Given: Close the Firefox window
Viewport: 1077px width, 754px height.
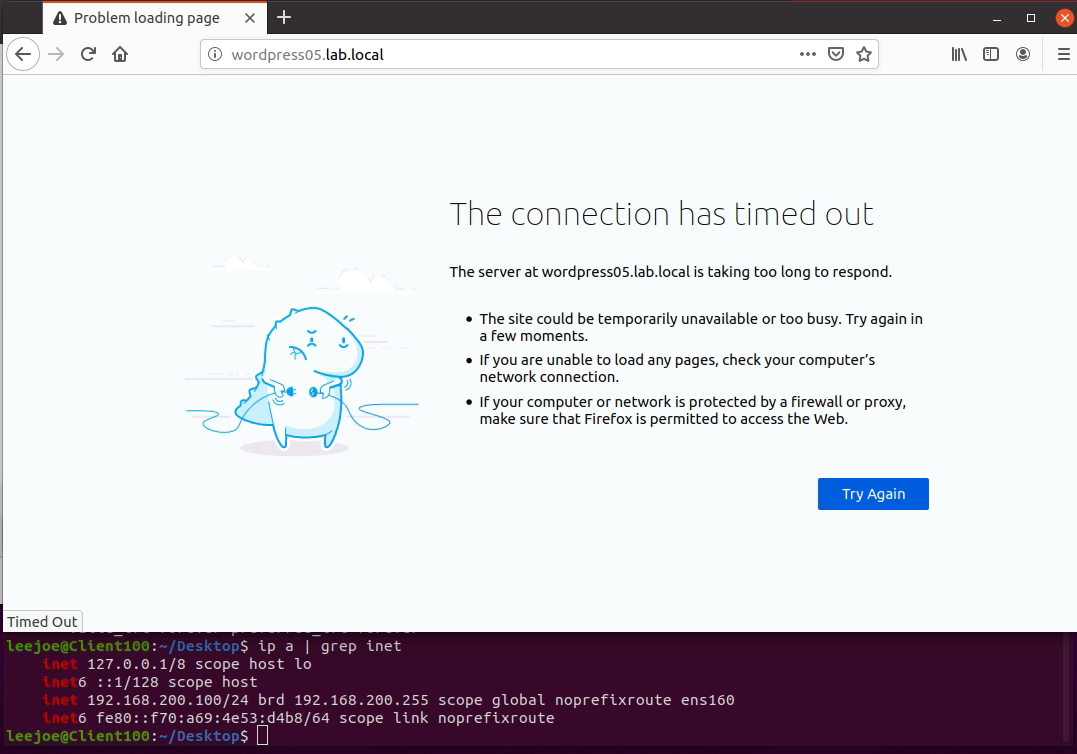Looking at the screenshot, I should pos(1065,19).
